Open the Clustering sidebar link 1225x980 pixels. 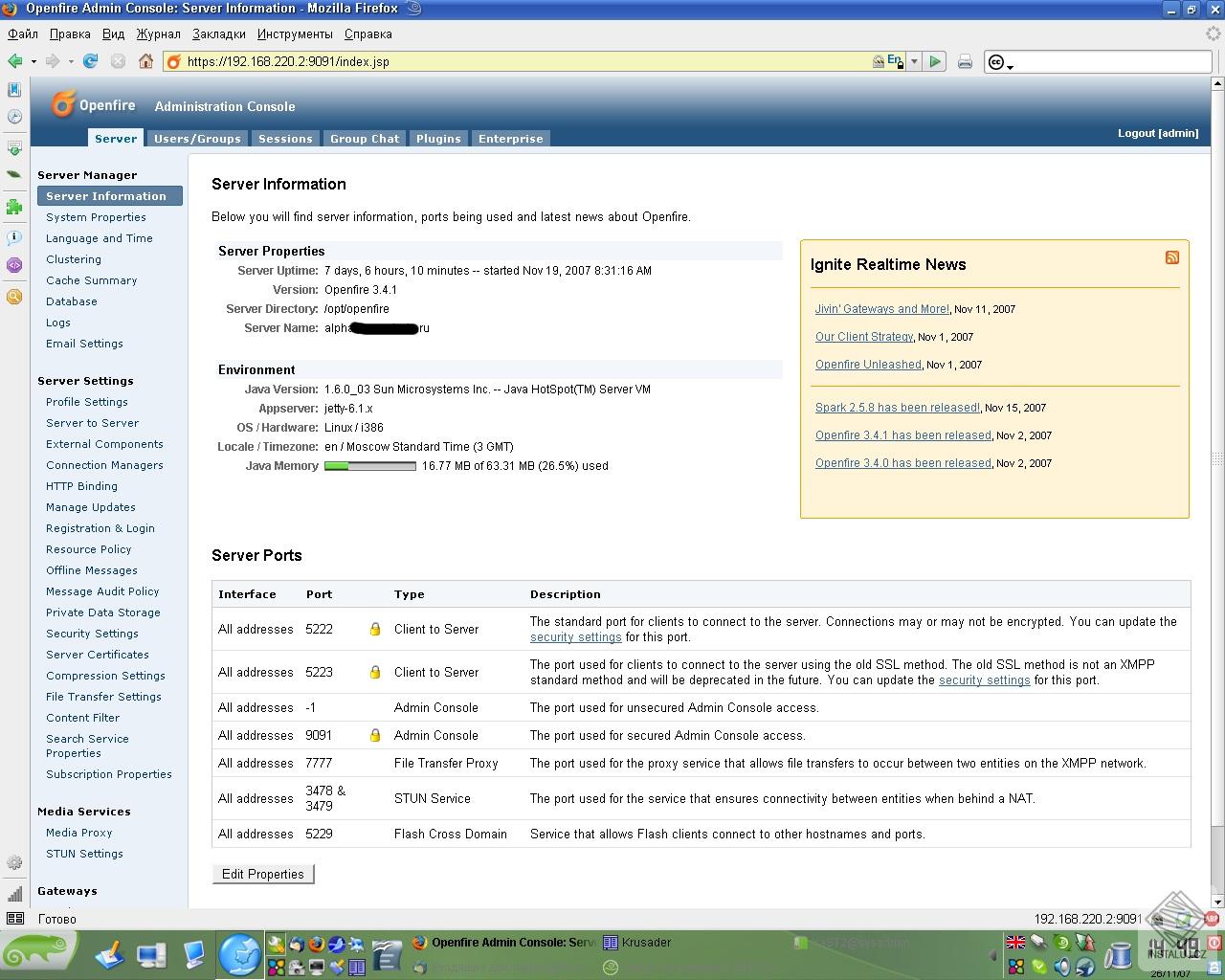pyautogui.click(x=74, y=259)
